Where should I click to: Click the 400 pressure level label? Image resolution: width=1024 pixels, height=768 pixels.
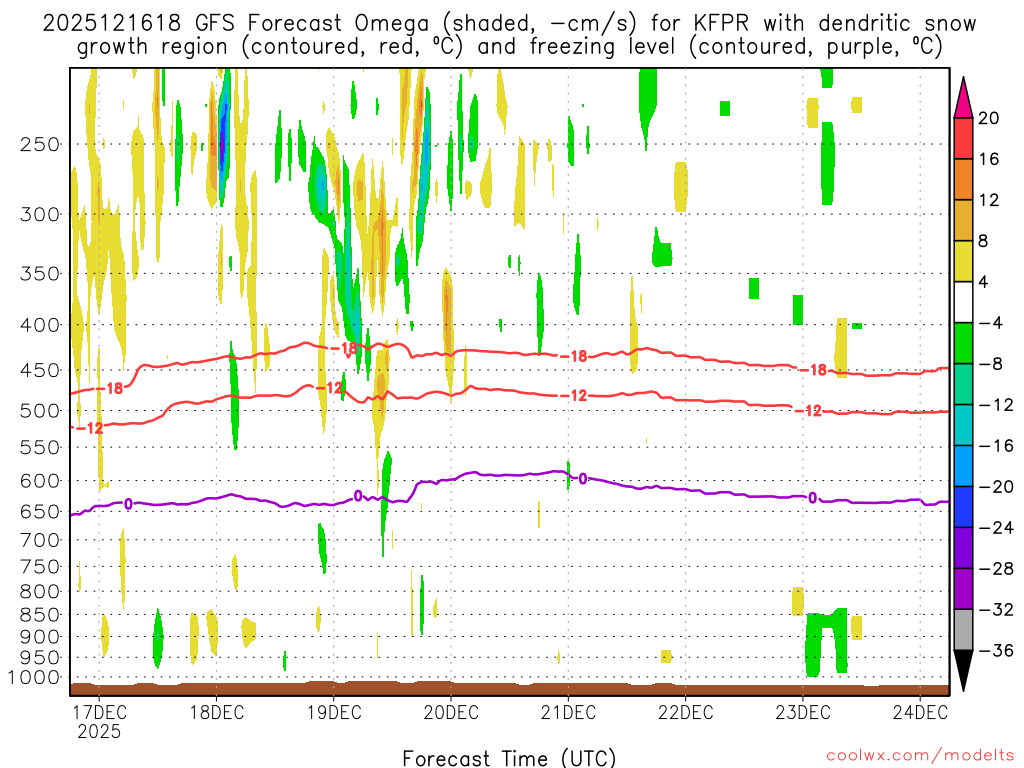pos(40,325)
